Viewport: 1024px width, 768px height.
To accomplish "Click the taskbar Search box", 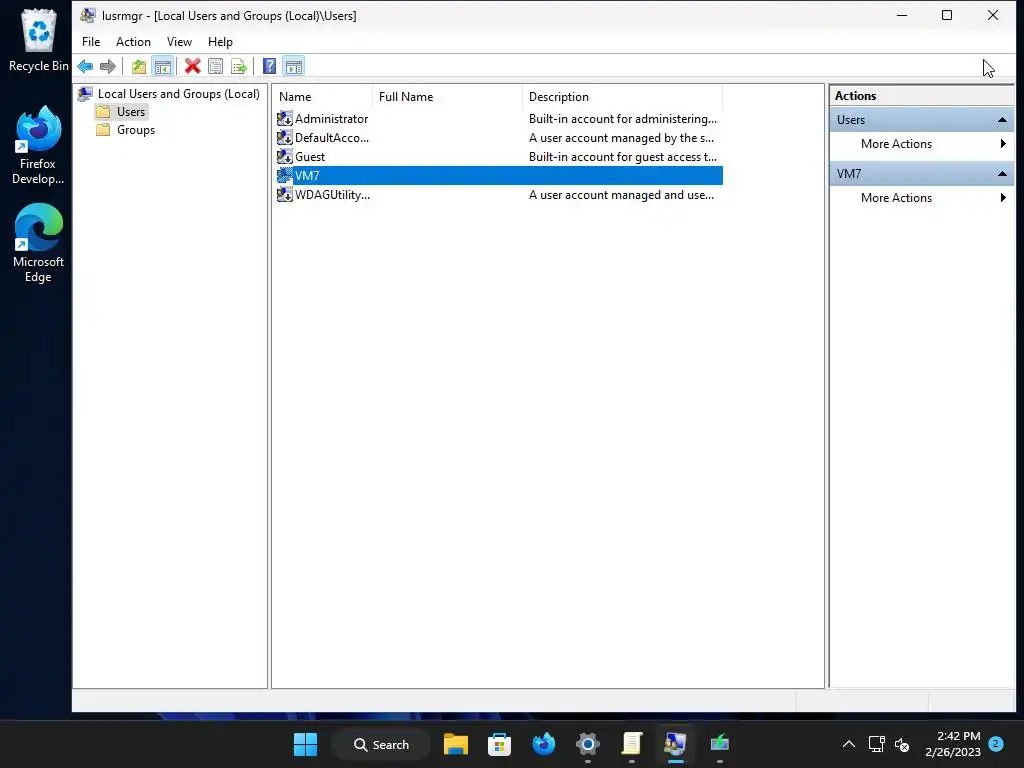I will [381, 744].
